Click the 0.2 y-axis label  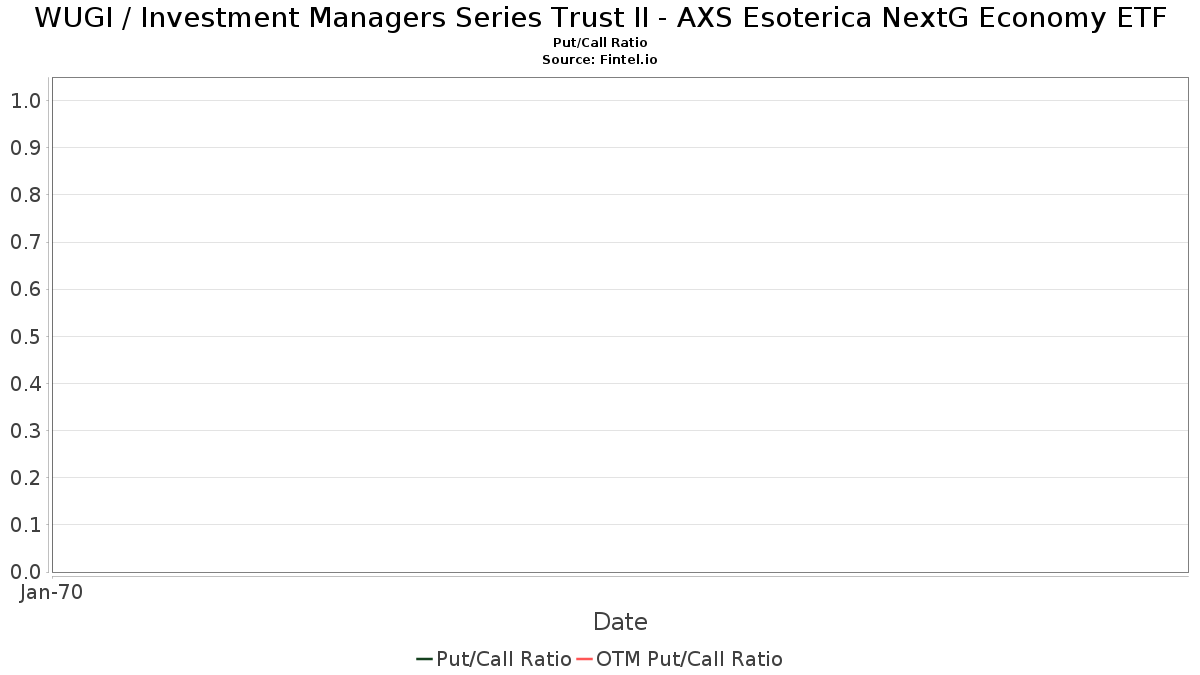coord(26,478)
